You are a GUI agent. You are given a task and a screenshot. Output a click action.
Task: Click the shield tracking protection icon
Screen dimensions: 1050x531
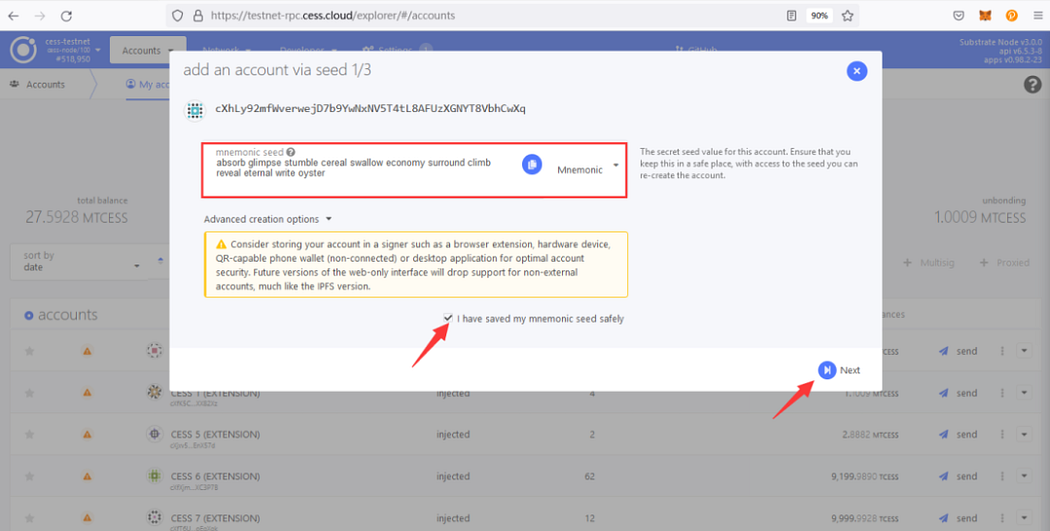coord(177,15)
